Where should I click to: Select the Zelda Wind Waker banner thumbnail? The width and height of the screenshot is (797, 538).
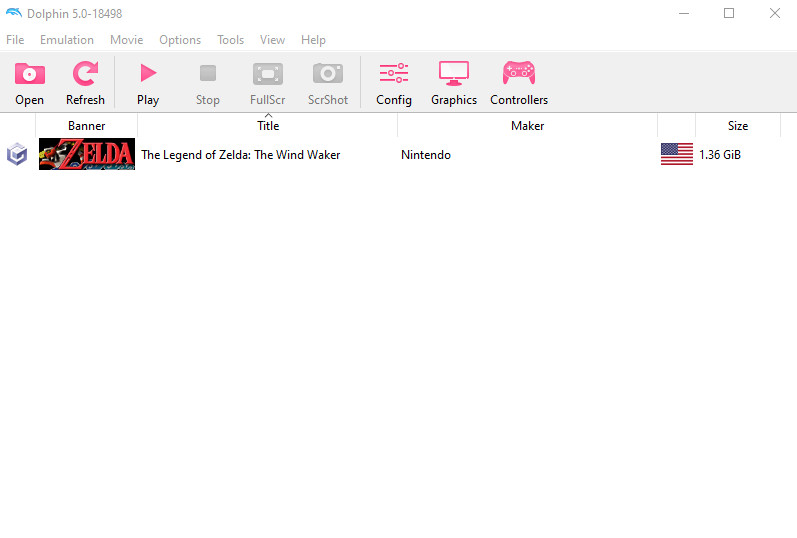87,154
